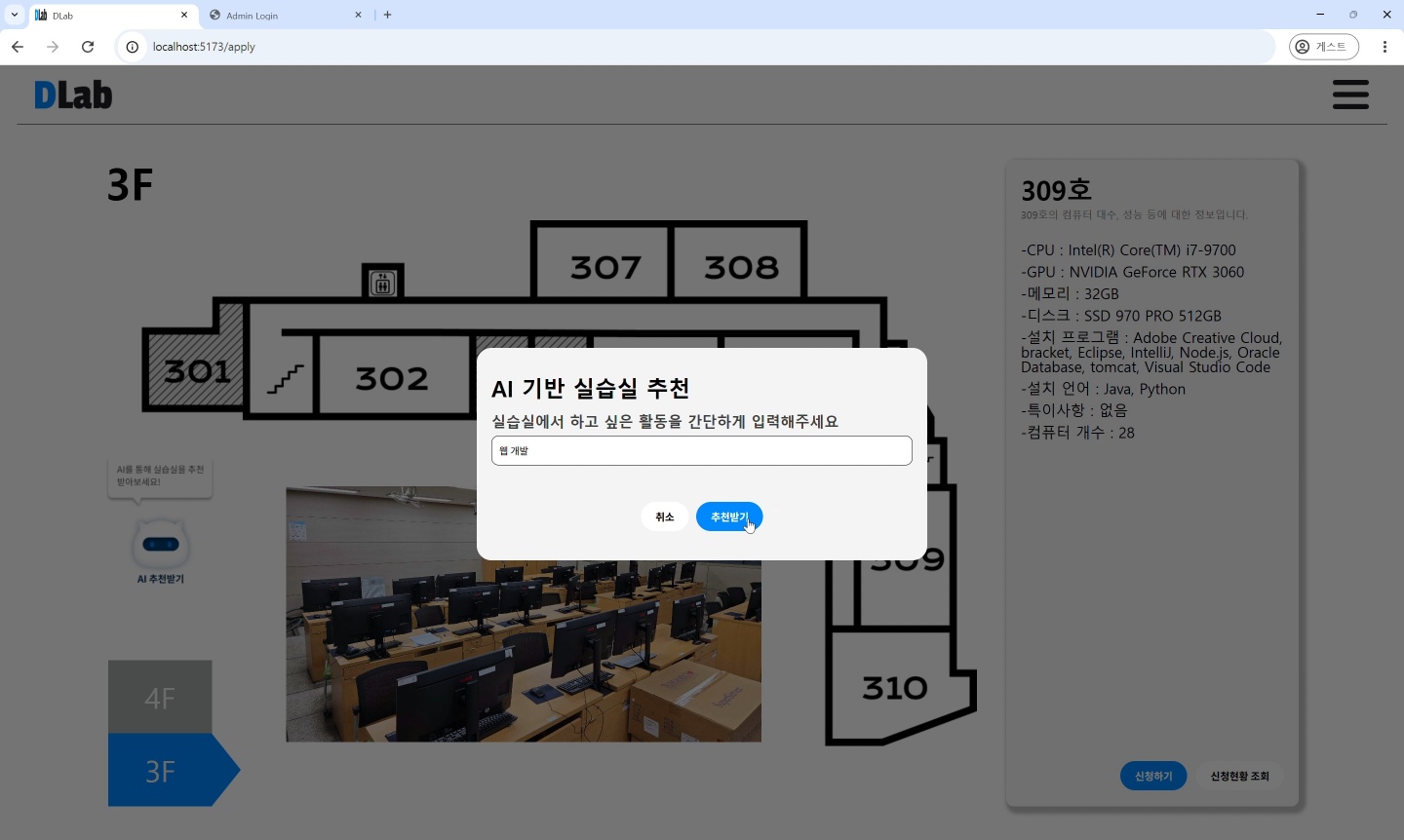Focus the activity input field containing 웹 개발
Screen dimensions: 1404x840
(x=702, y=450)
